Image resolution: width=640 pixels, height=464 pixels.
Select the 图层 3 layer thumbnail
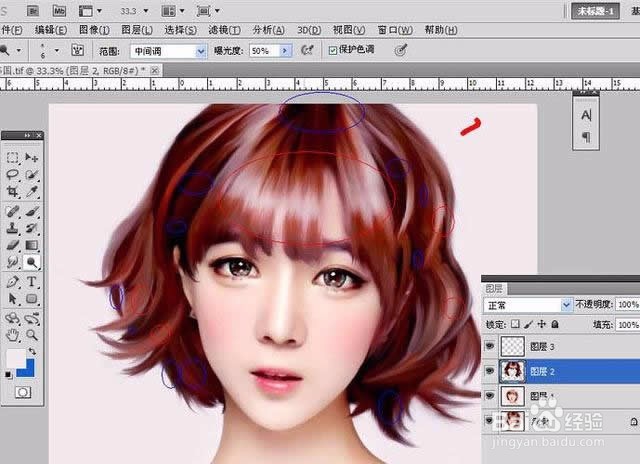[513, 346]
